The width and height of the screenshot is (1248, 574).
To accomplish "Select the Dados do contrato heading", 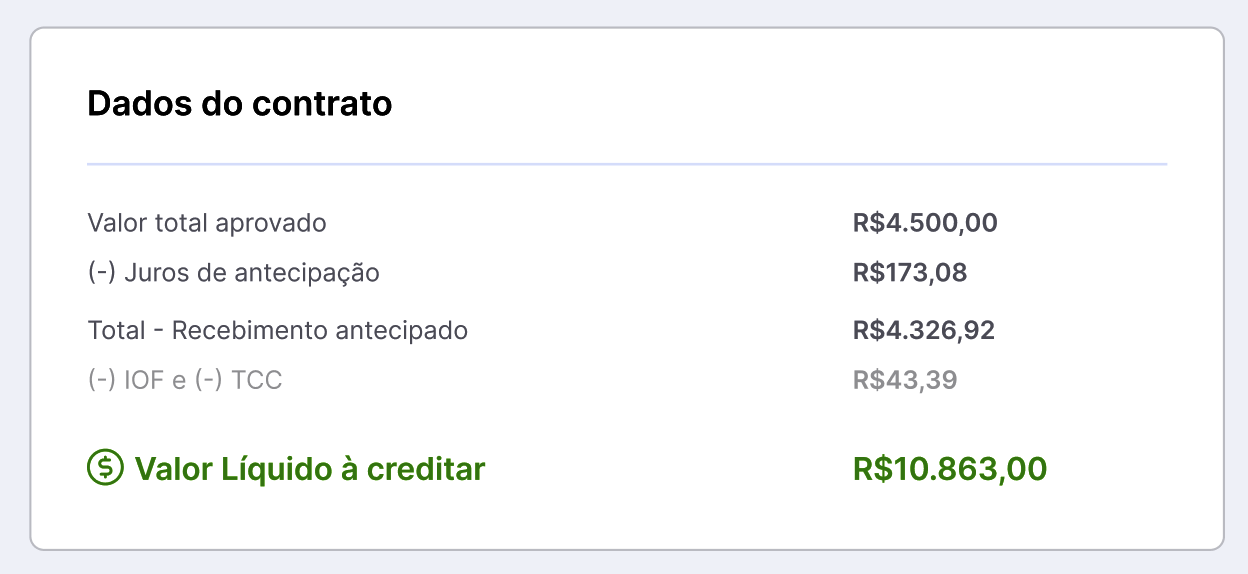I will pyautogui.click(x=240, y=103).
